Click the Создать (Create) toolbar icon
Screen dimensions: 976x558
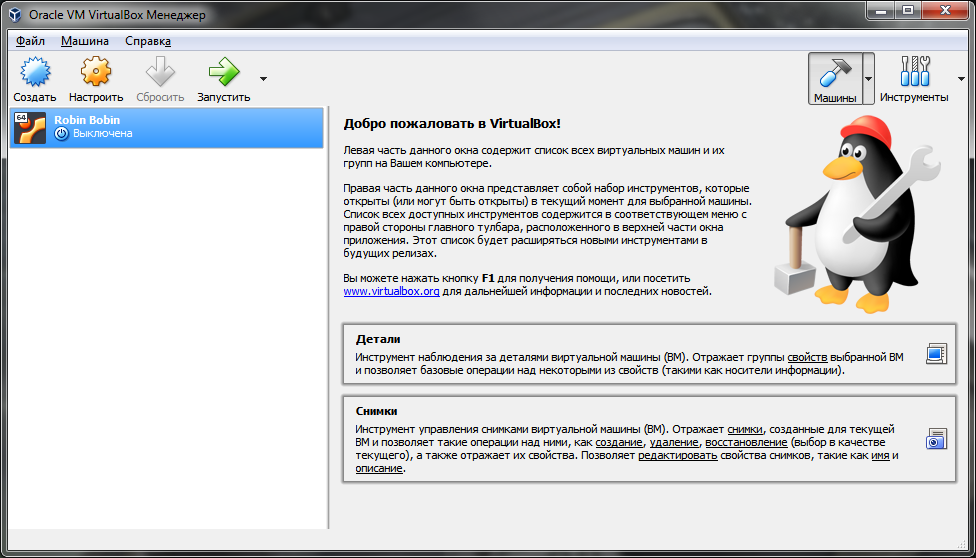(35, 71)
